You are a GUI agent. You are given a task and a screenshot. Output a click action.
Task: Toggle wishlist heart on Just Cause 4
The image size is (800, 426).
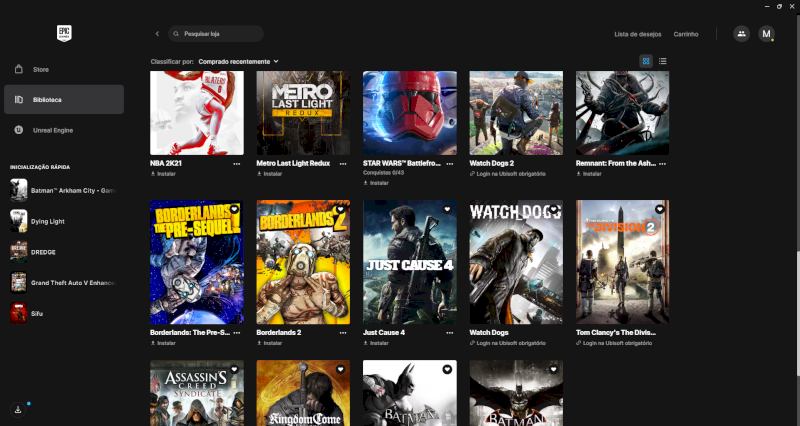447,210
